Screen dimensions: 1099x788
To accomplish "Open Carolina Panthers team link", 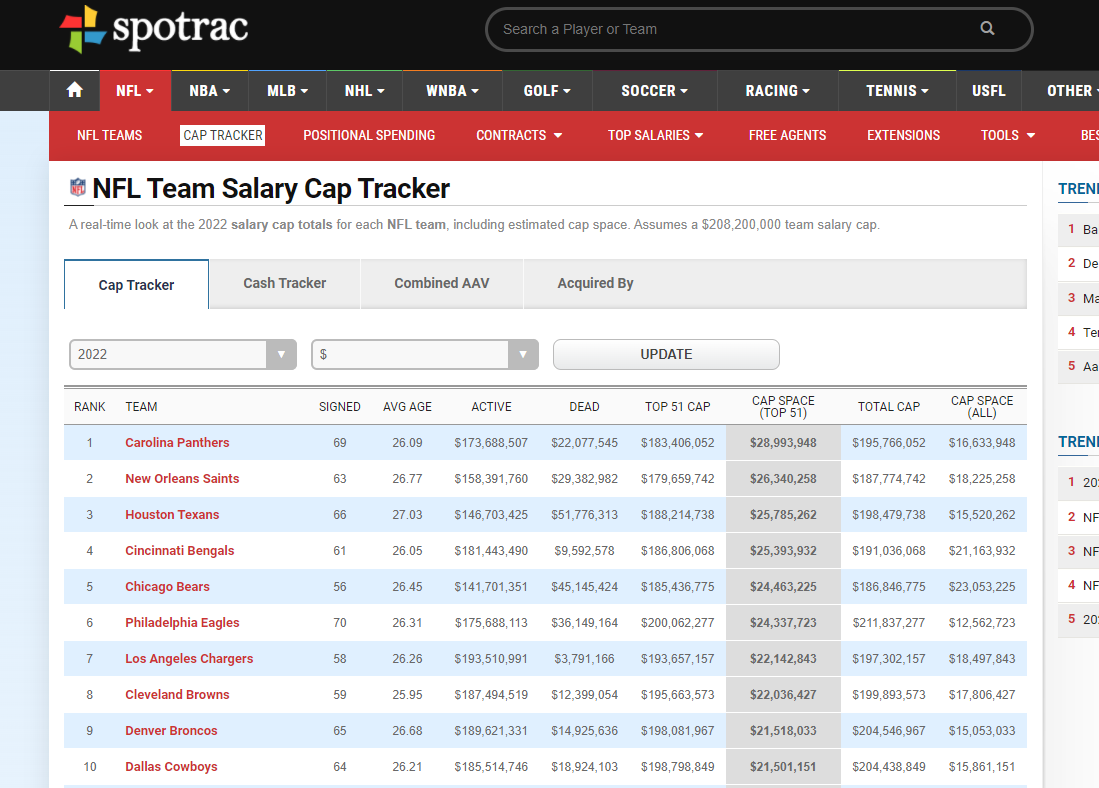I will (x=177, y=442).
